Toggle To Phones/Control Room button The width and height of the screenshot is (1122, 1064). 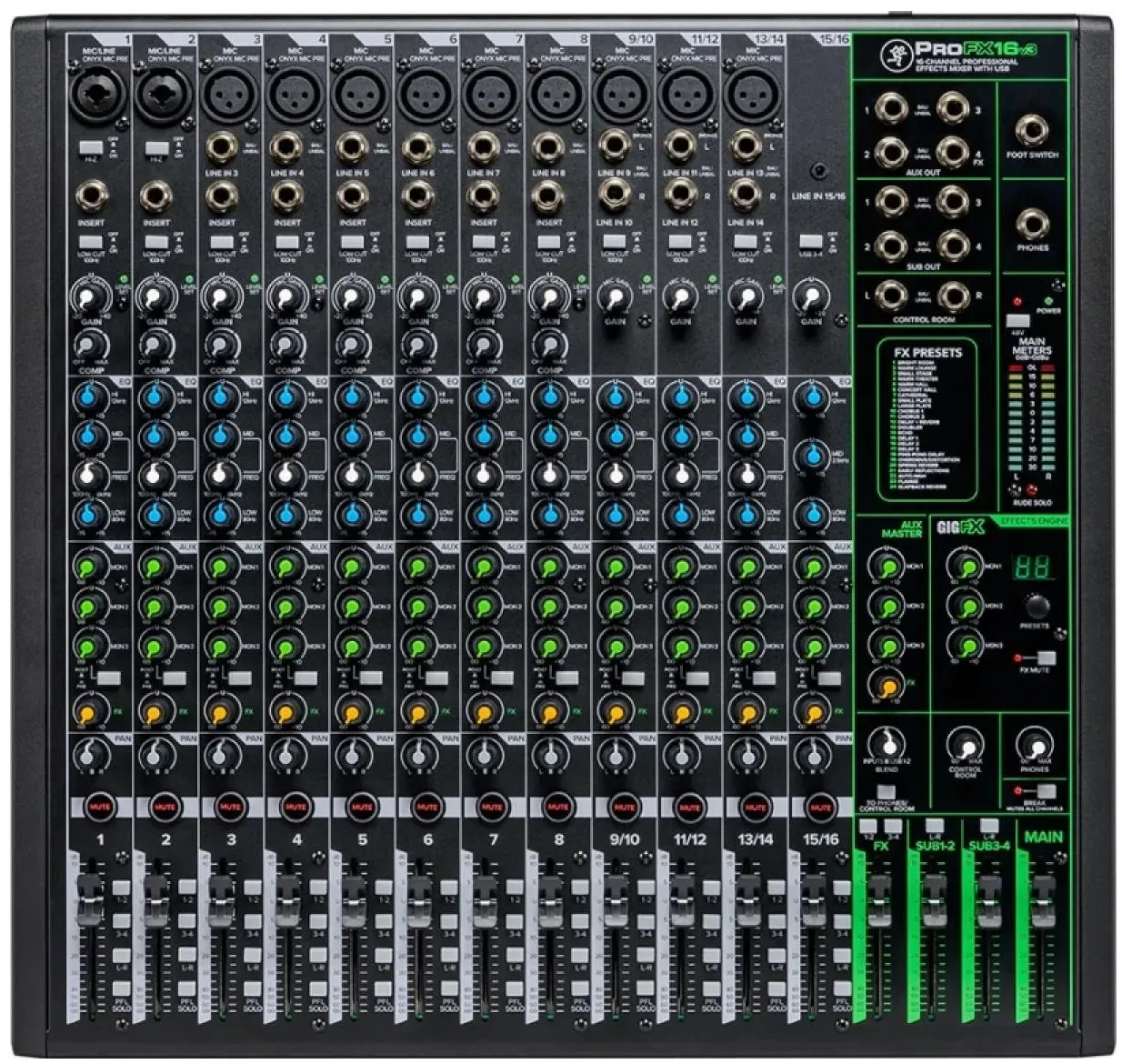click(x=887, y=792)
